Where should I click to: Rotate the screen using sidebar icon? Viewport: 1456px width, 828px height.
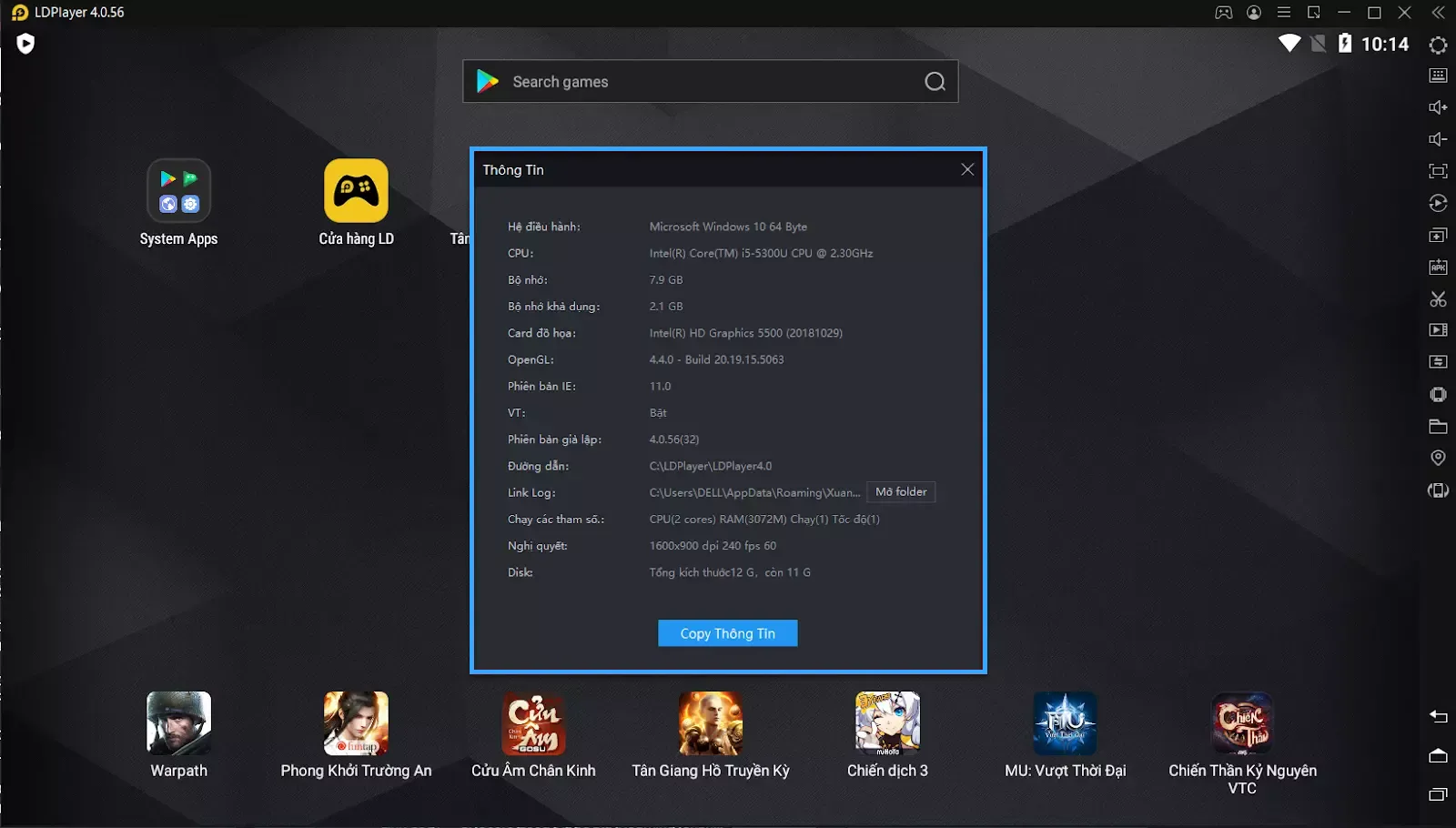(x=1438, y=490)
